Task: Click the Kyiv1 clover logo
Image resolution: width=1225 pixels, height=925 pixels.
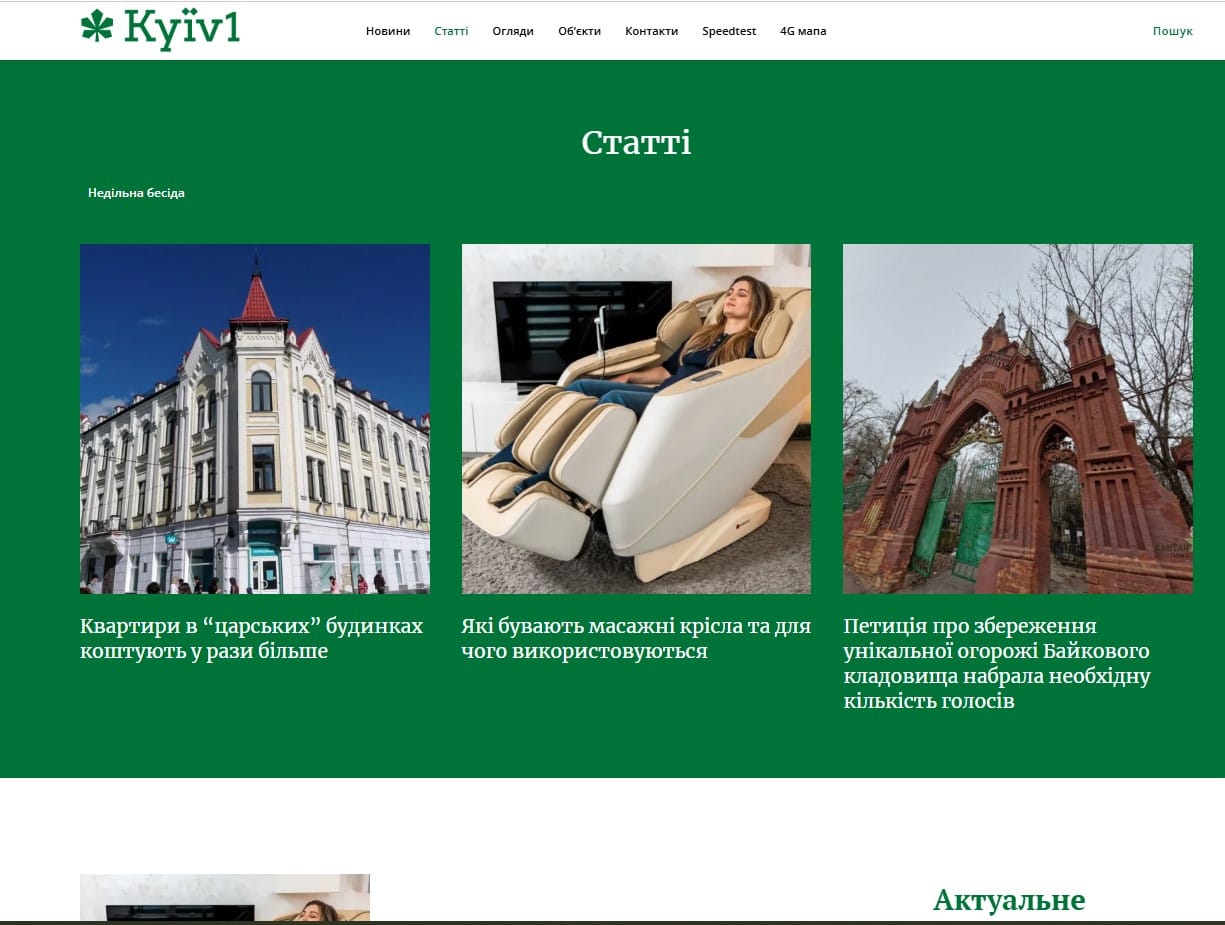Action: coord(160,29)
